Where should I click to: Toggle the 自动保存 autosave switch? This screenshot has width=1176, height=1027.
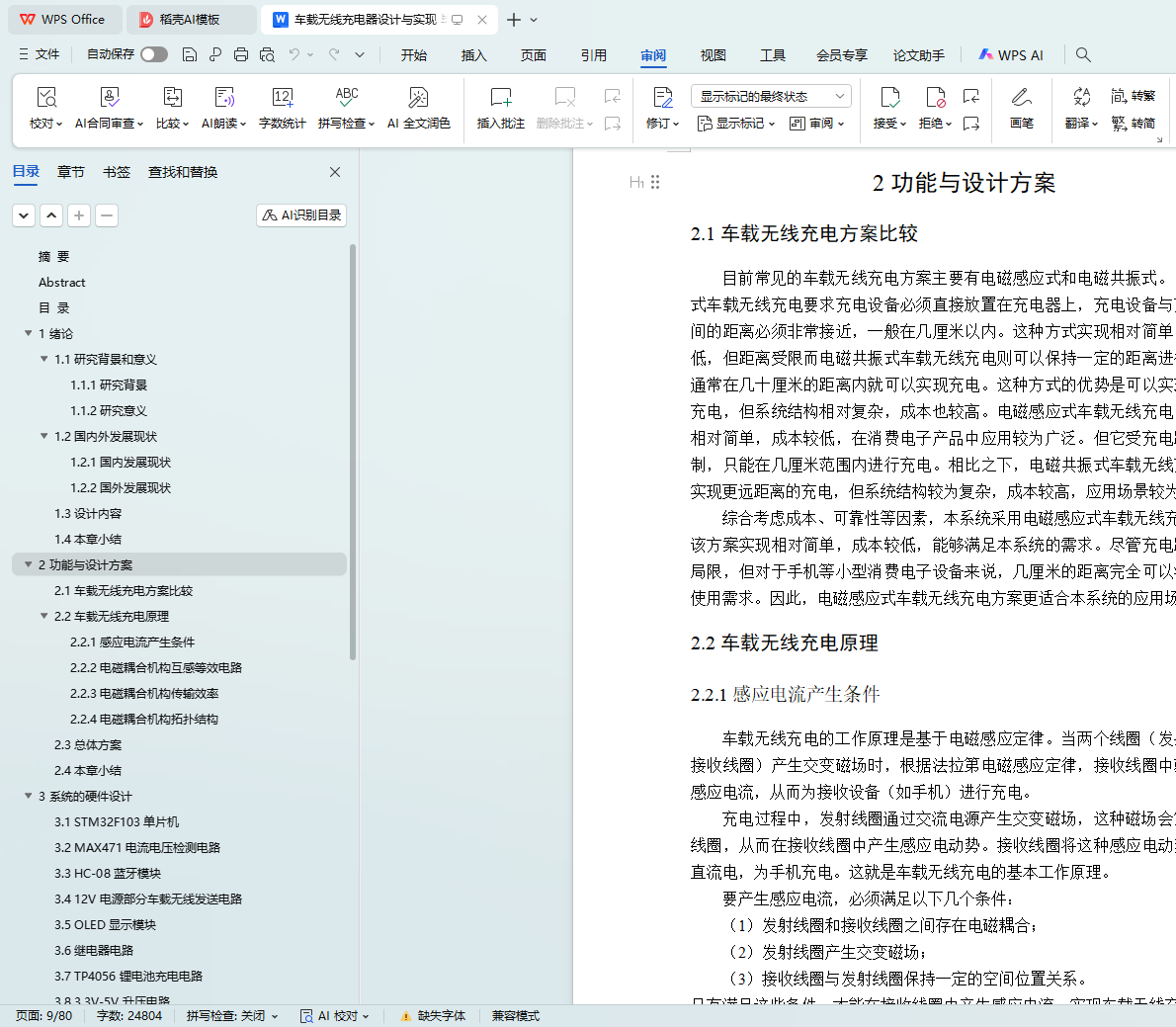point(153,54)
